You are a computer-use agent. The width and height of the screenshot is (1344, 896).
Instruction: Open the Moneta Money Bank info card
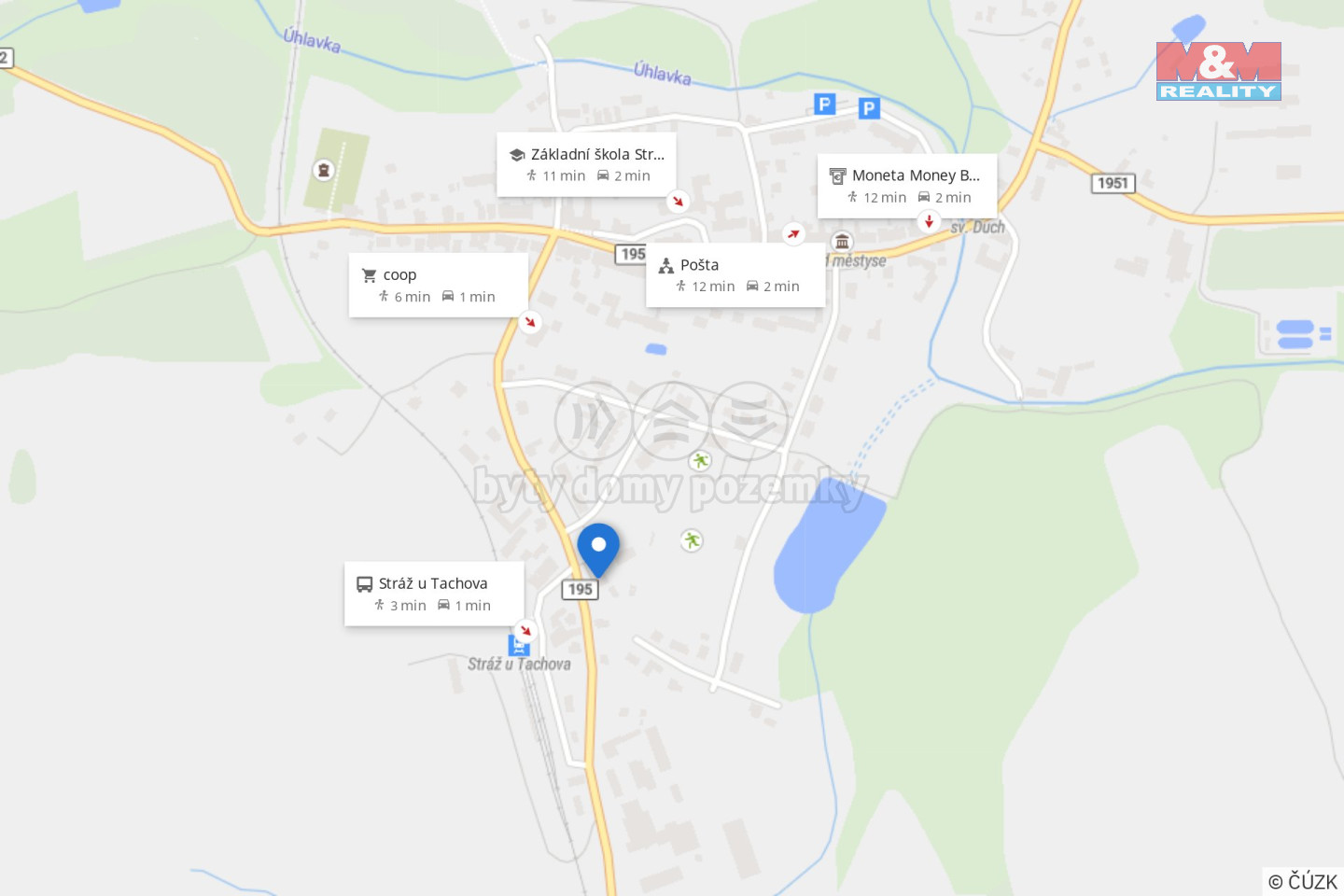(907, 187)
